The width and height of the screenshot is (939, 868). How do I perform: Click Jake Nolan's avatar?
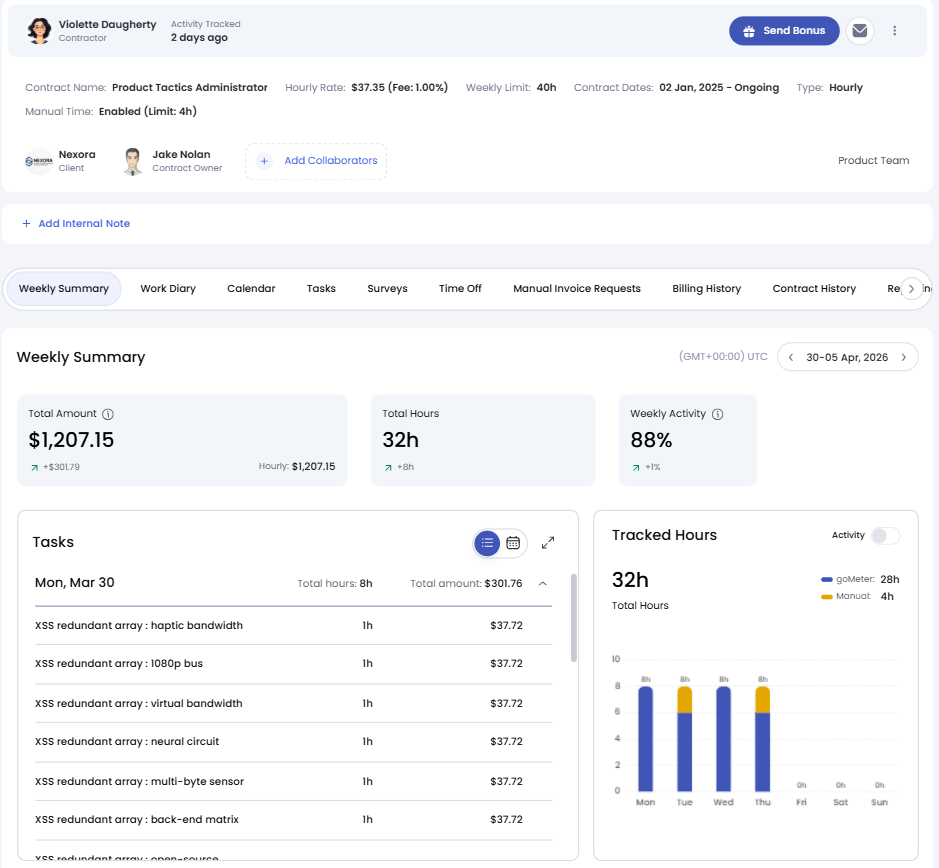(132, 161)
